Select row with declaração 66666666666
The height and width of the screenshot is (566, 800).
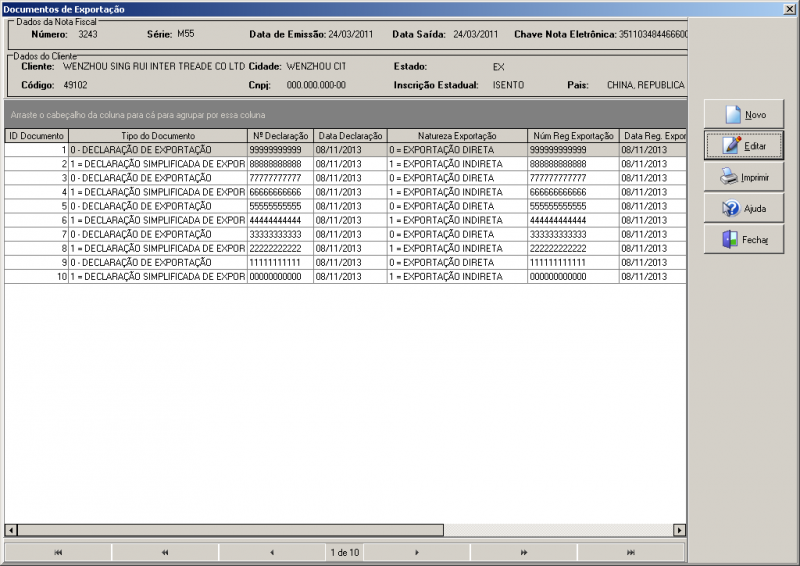[x=345, y=192]
